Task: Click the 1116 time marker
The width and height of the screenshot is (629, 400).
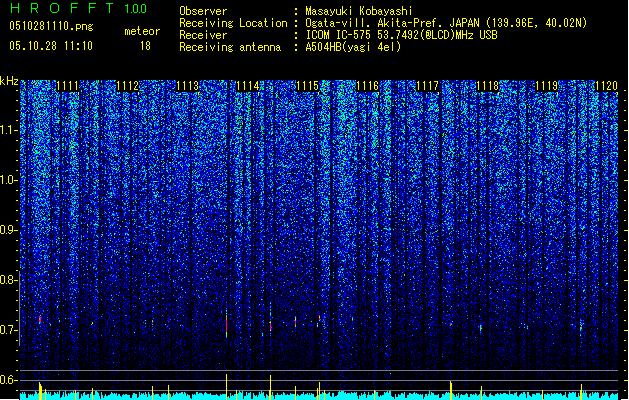Action: (x=367, y=86)
